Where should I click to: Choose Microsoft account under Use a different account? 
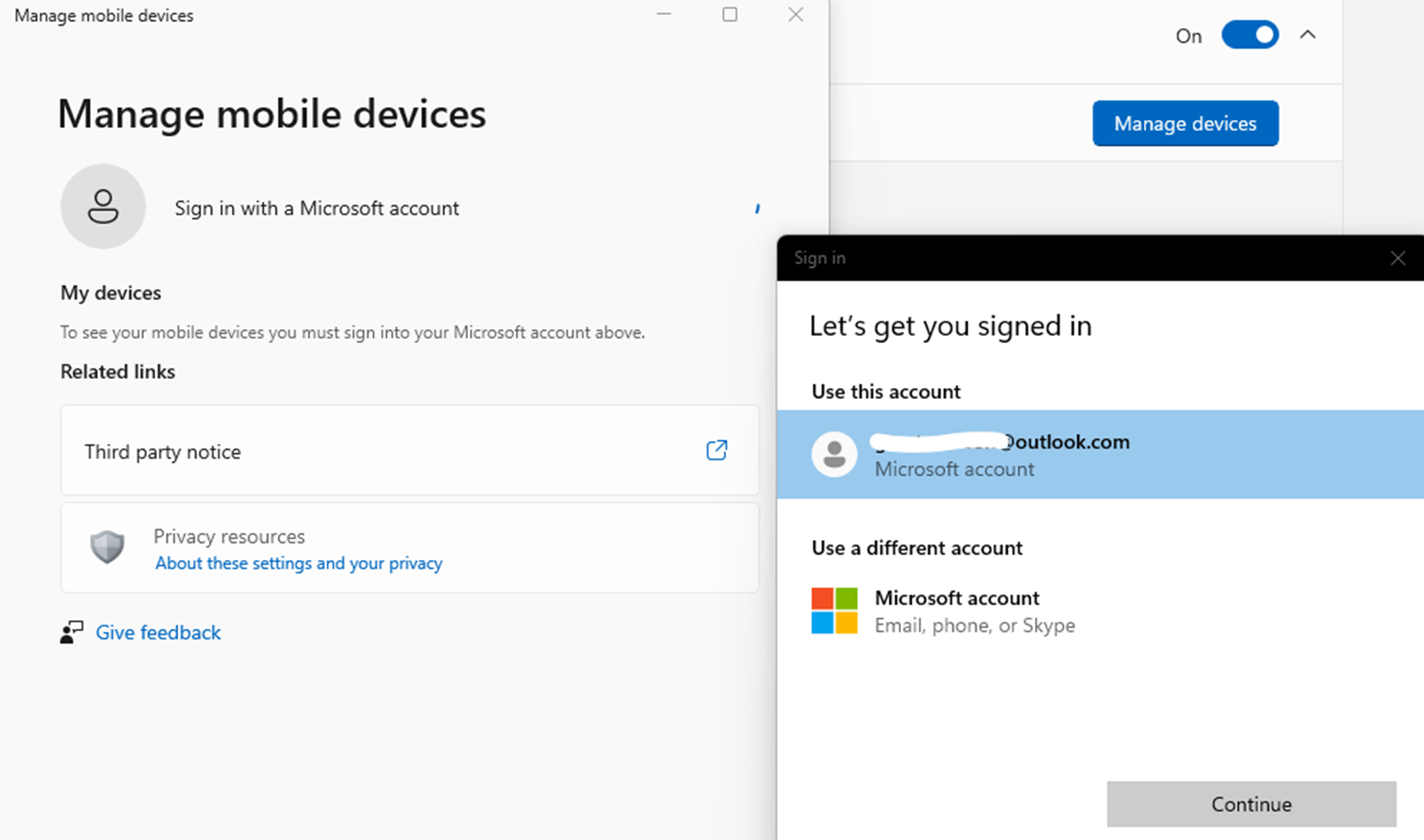coord(1100,612)
